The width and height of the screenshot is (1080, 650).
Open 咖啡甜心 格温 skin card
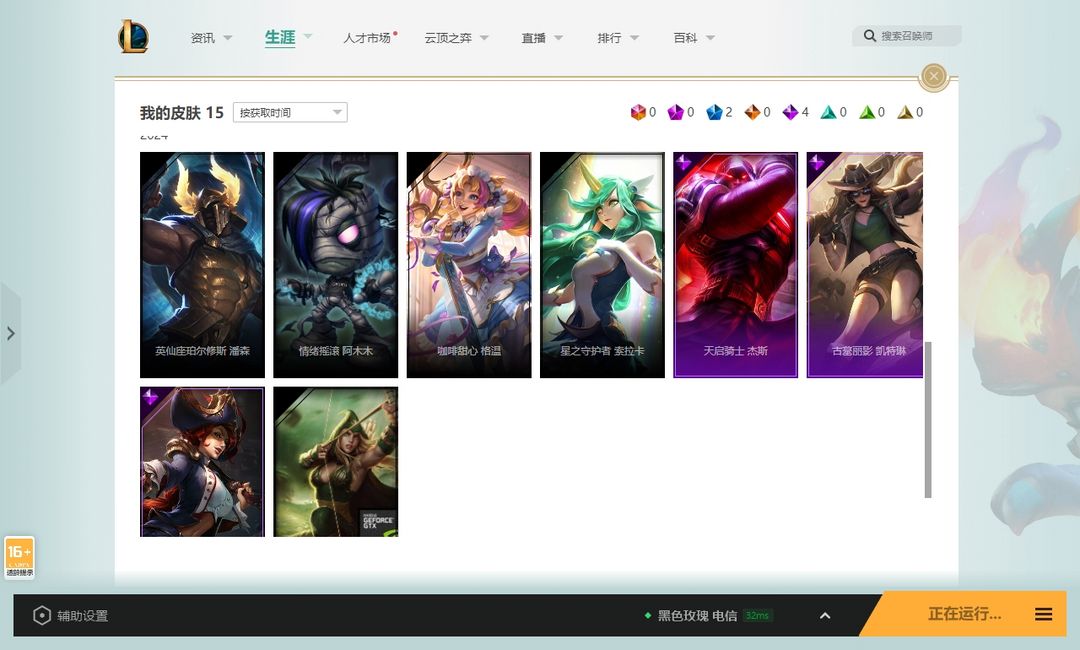[469, 265]
